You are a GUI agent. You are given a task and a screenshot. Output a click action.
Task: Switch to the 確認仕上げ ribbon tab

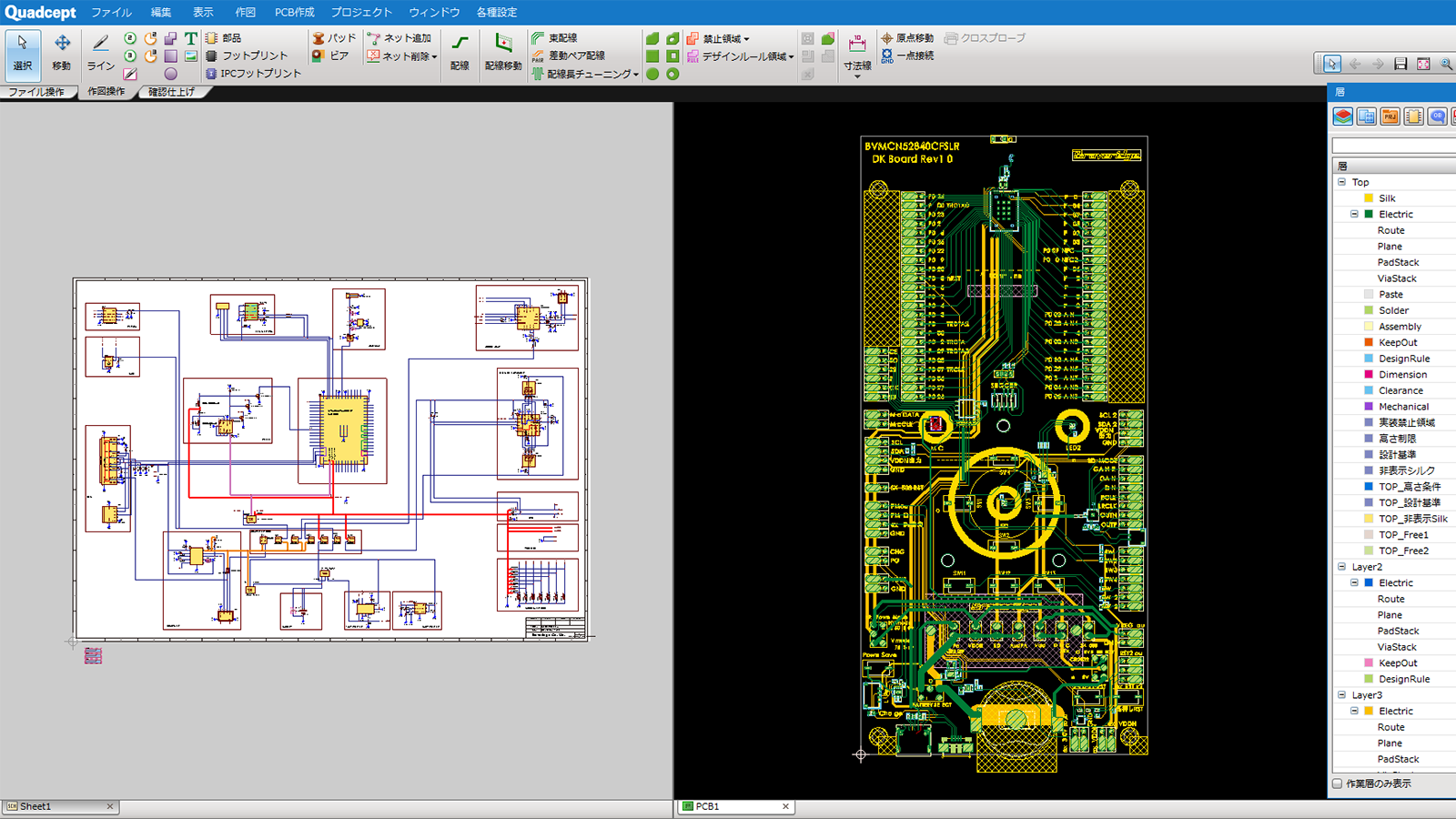coord(171,92)
